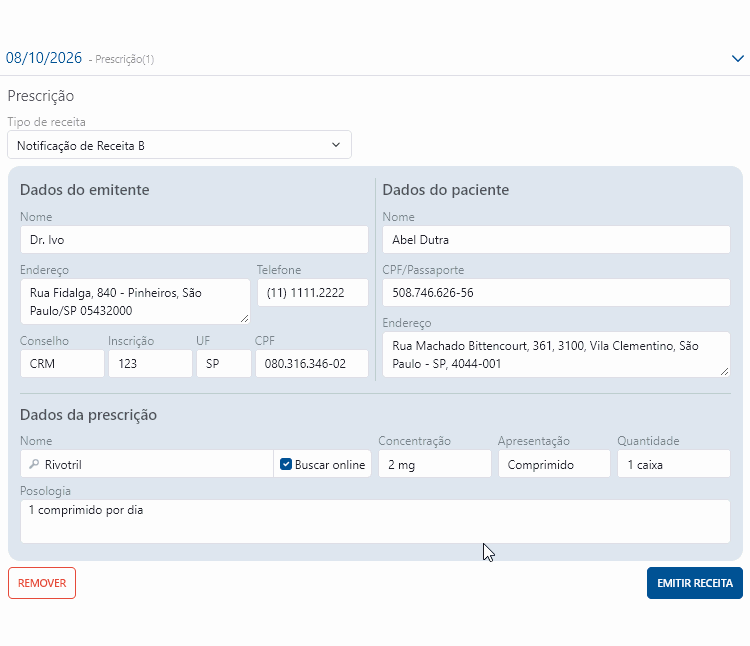Click the EMITIR RECEITA button
The width and height of the screenshot is (750, 646).
[695, 583]
